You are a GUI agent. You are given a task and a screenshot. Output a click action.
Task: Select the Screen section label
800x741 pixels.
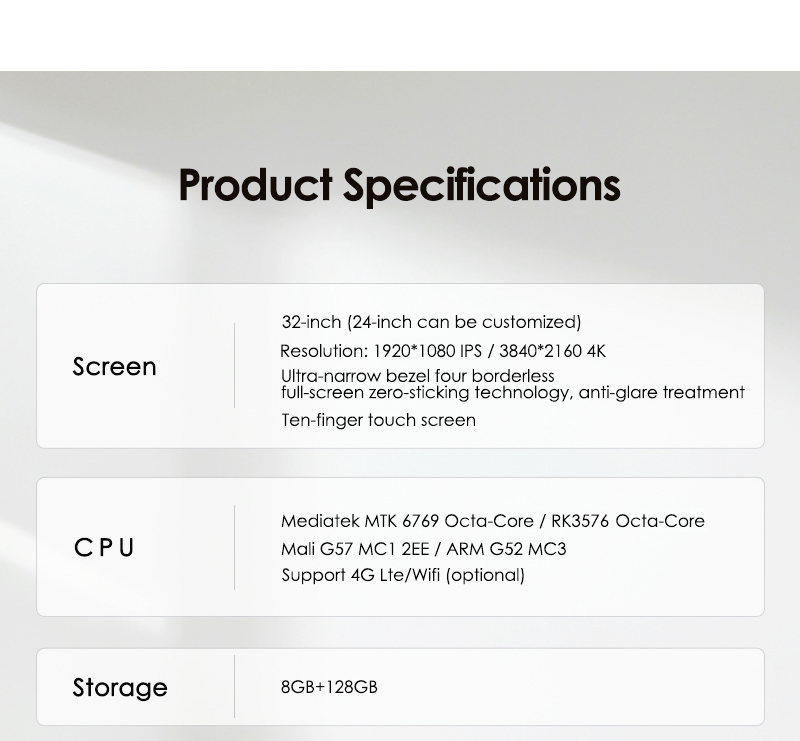(114, 367)
